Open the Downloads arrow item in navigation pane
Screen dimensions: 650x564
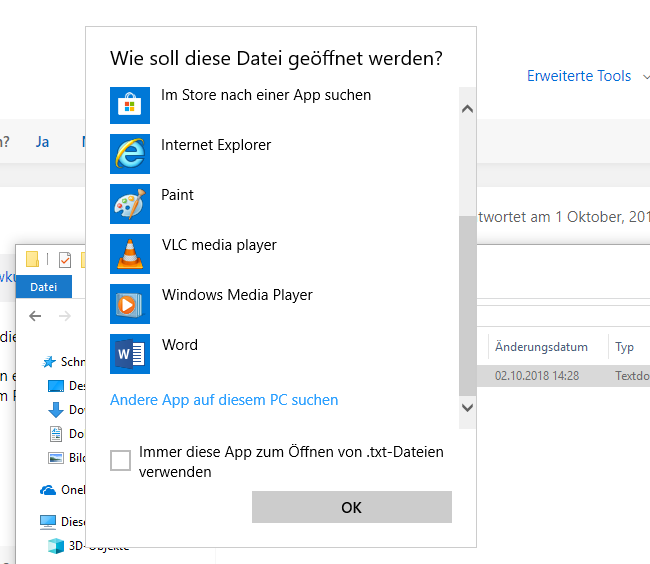pyautogui.click(x=66, y=410)
